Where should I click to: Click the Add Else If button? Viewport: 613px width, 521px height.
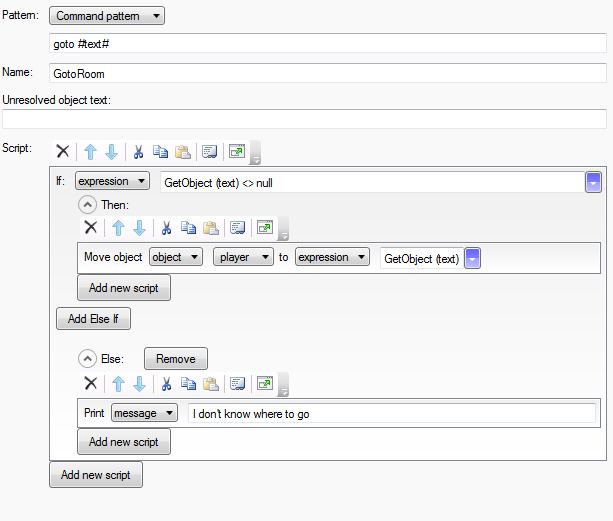[93, 319]
